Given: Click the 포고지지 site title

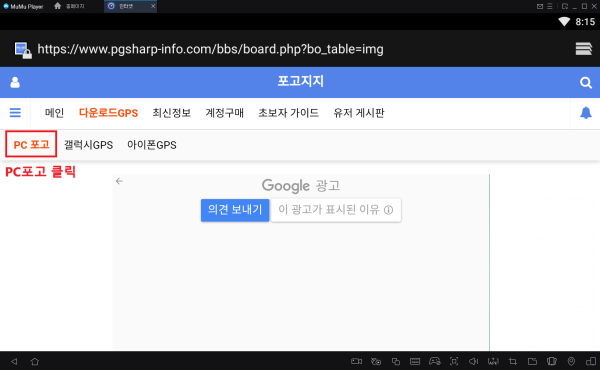Looking at the screenshot, I should tap(301, 81).
